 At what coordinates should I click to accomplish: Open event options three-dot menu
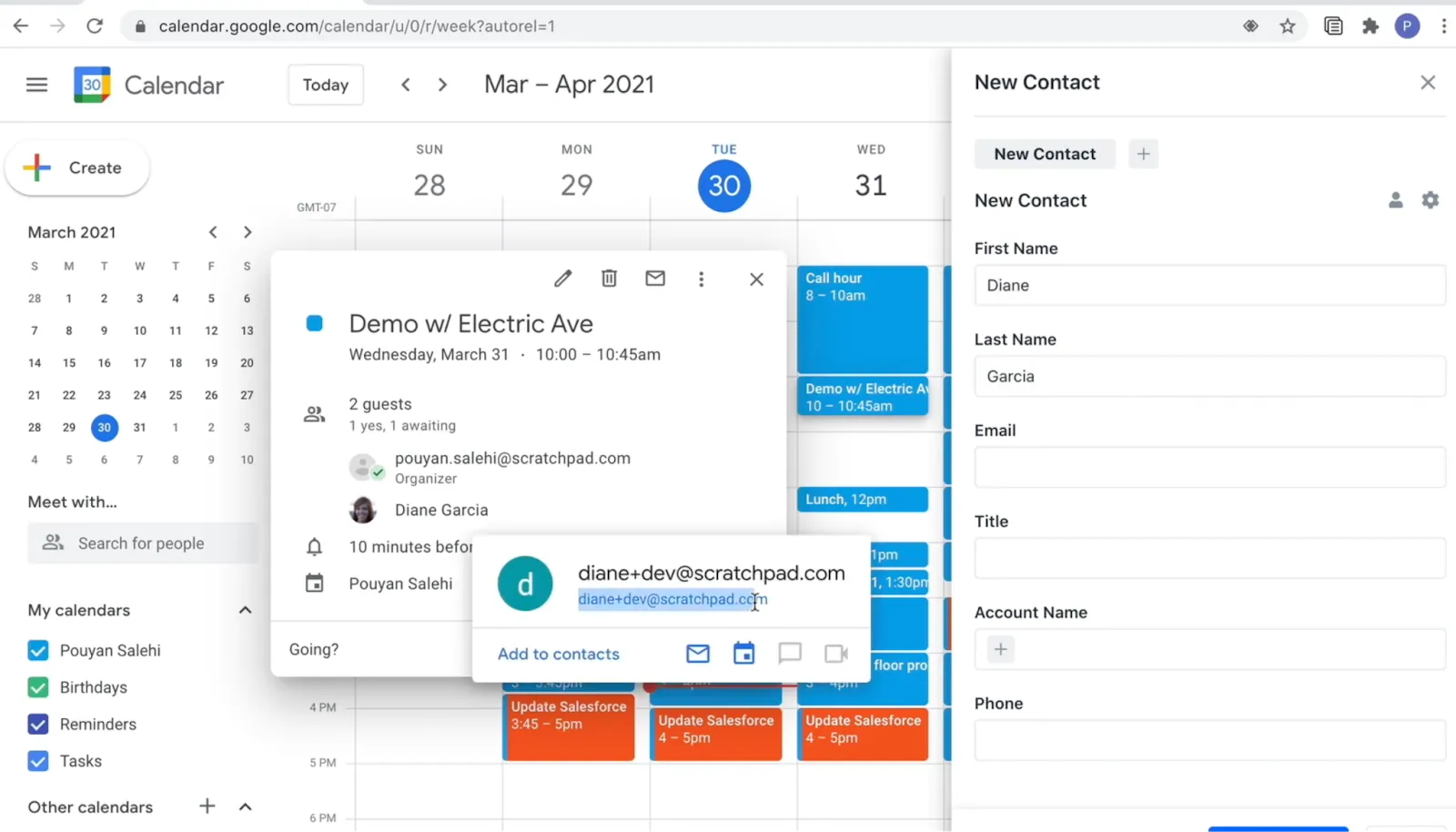click(701, 279)
